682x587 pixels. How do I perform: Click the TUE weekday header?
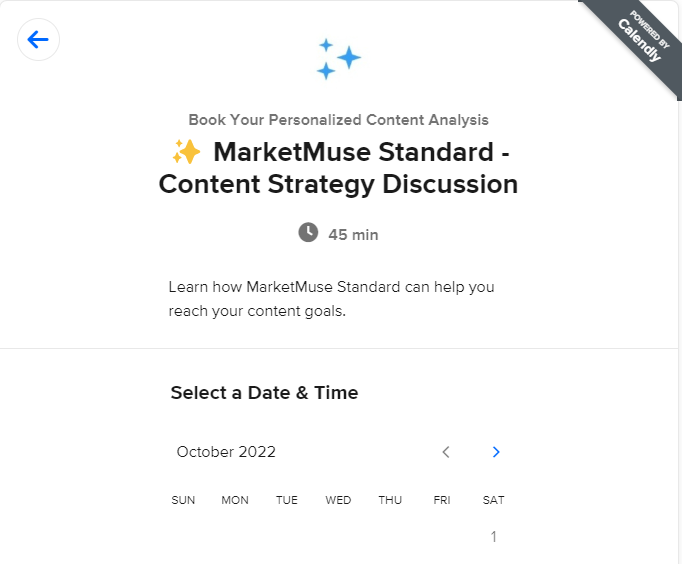(x=287, y=500)
